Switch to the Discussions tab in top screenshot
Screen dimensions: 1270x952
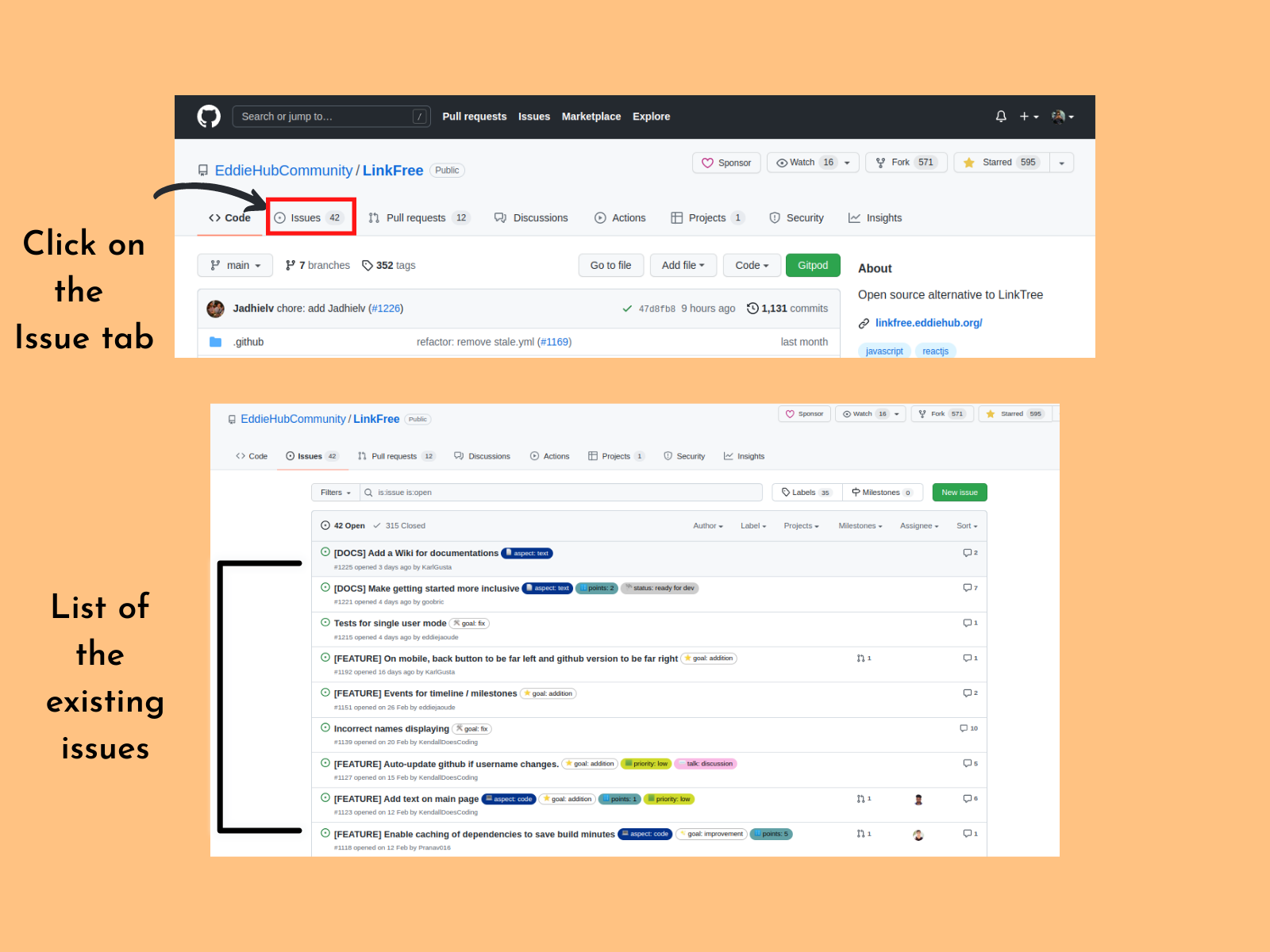pyautogui.click(x=531, y=218)
